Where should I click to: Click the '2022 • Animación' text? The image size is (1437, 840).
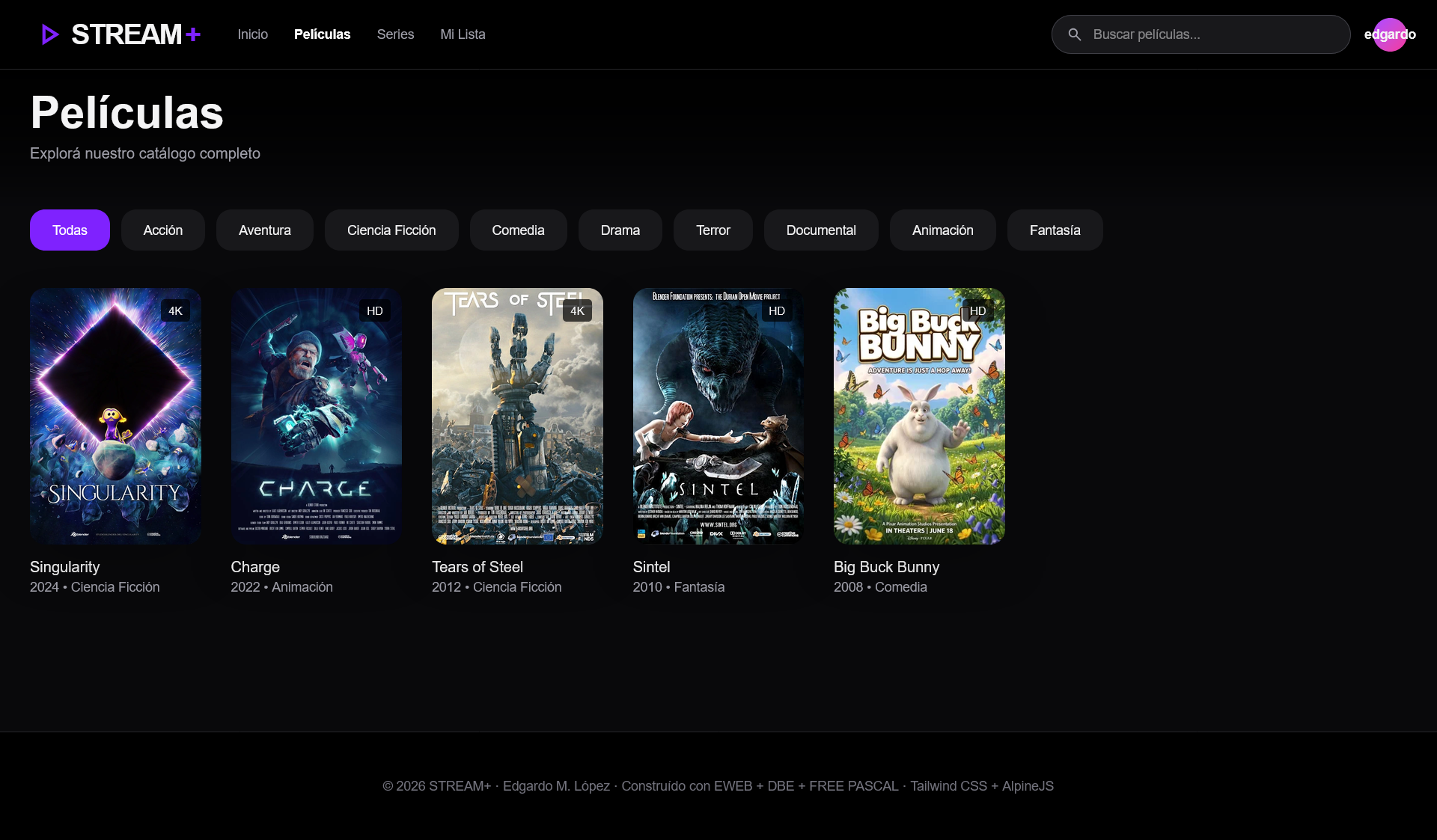pyautogui.click(x=282, y=587)
